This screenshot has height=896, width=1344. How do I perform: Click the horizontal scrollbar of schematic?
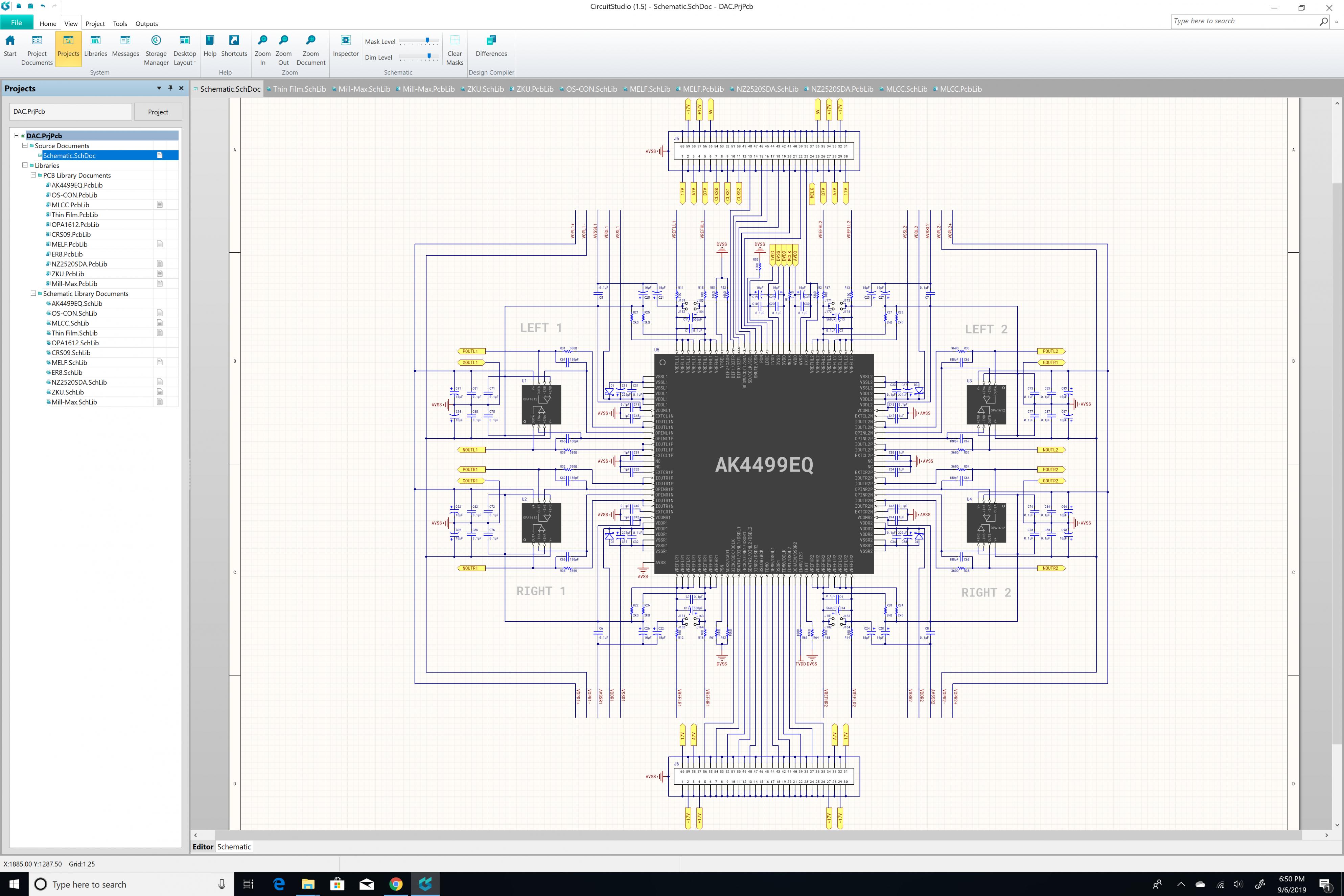pyautogui.click(x=758, y=835)
